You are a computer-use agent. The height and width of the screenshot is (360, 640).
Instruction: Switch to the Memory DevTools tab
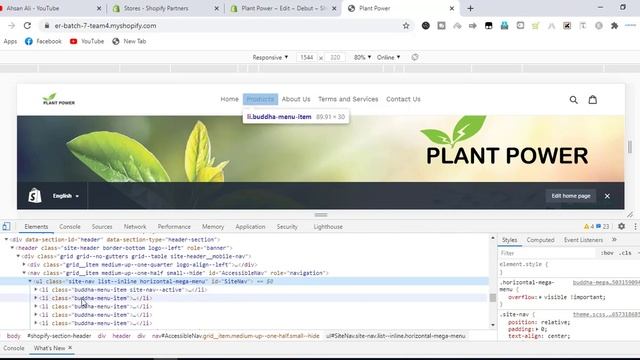pos(213,227)
